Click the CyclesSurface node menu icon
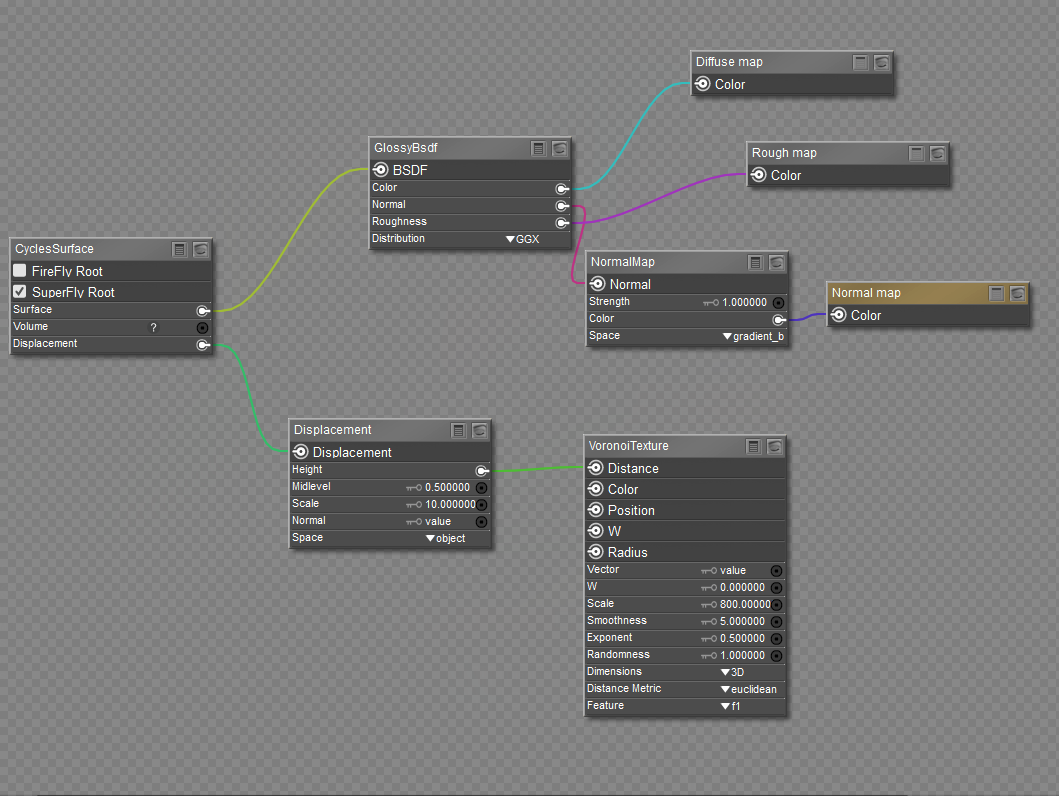Screen dimensions: 1059x796 coord(179,250)
